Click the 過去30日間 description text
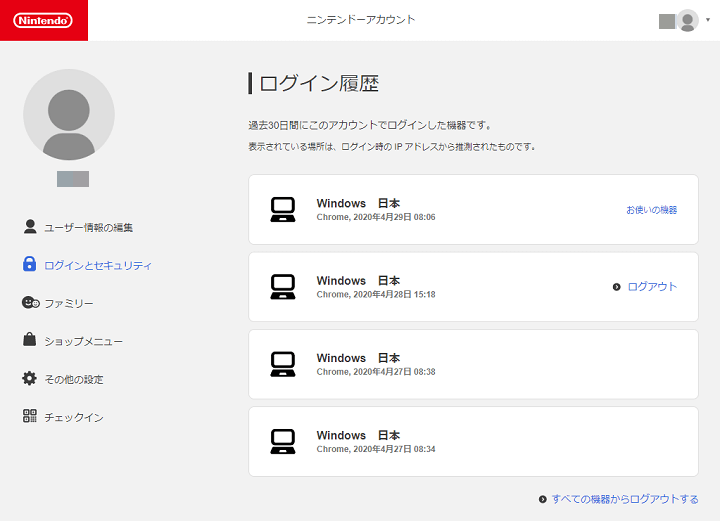This screenshot has height=521, width=720. pyautogui.click(x=370, y=125)
